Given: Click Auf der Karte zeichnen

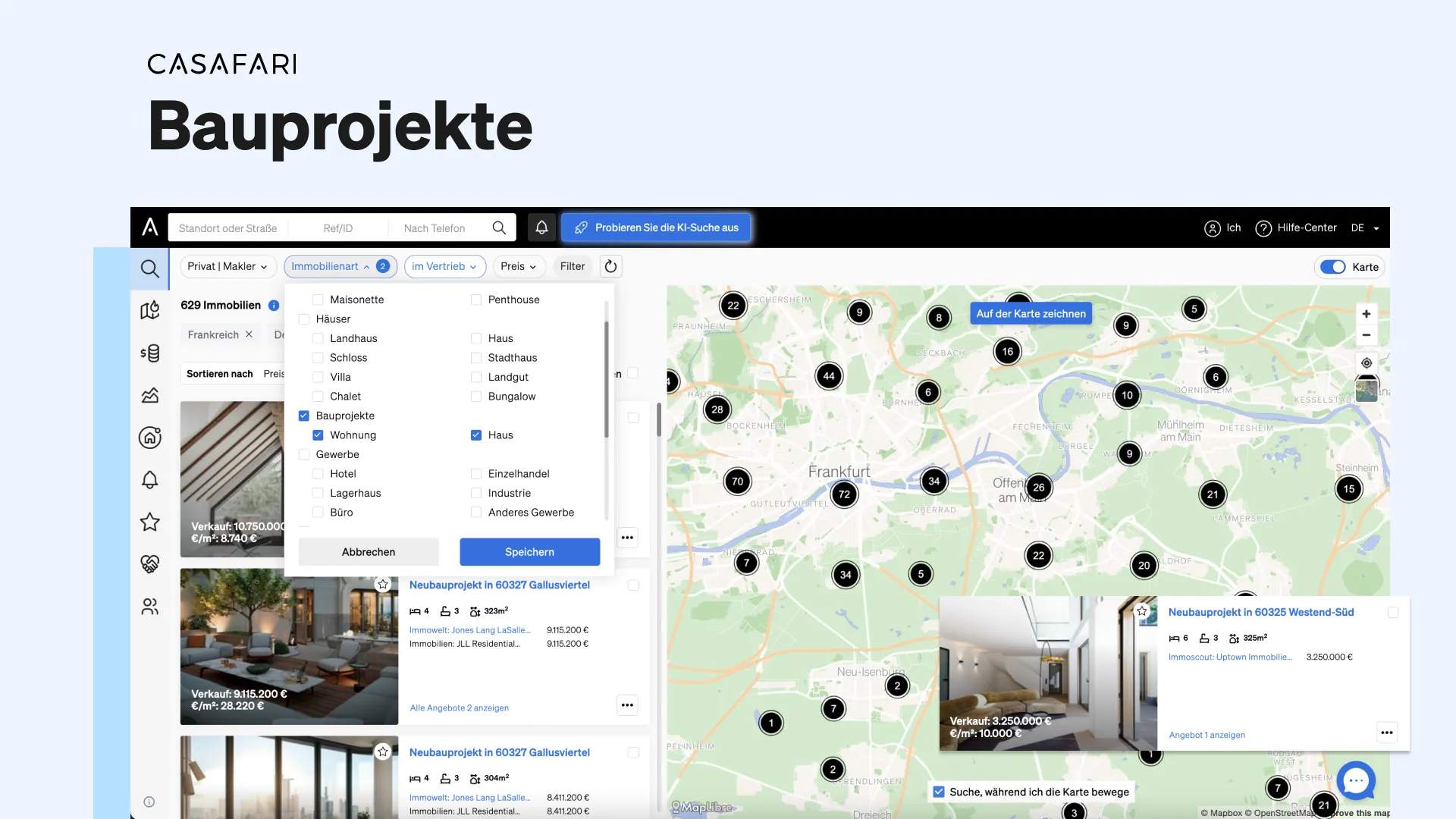Looking at the screenshot, I should click(x=1031, y=314).
